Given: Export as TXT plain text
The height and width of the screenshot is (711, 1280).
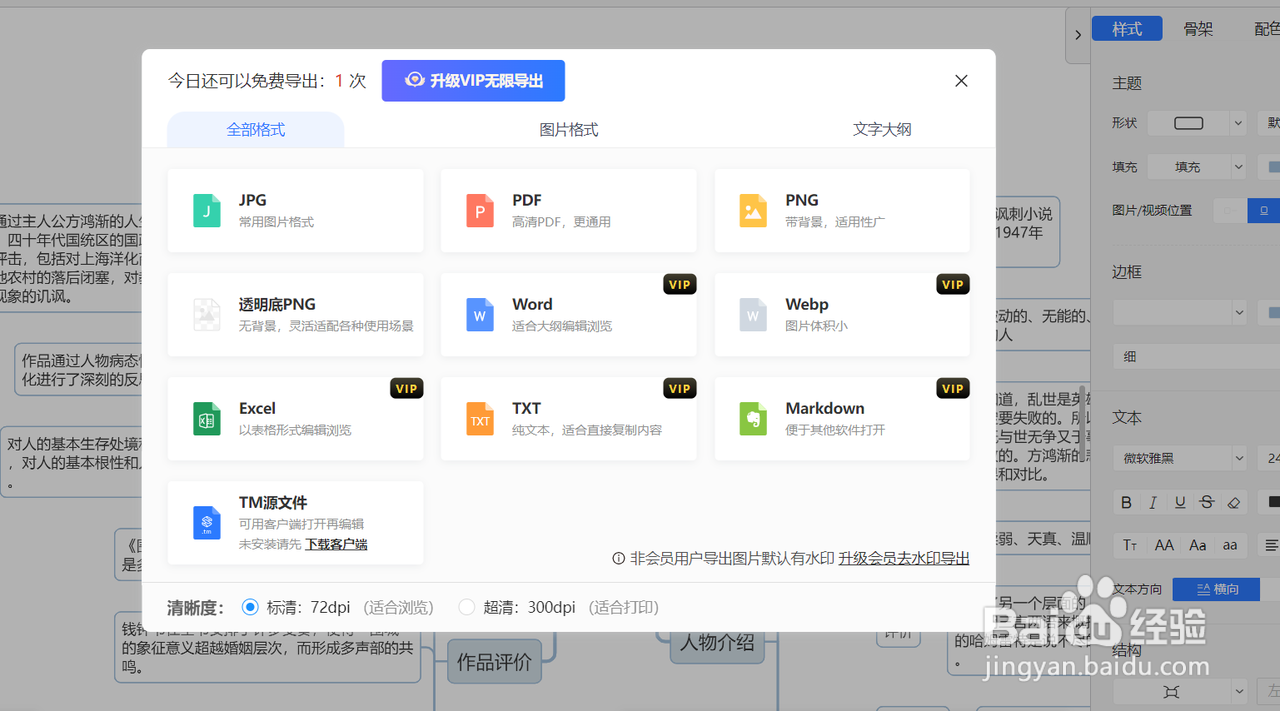Looking at the screenshot, I should click(568, 418).
